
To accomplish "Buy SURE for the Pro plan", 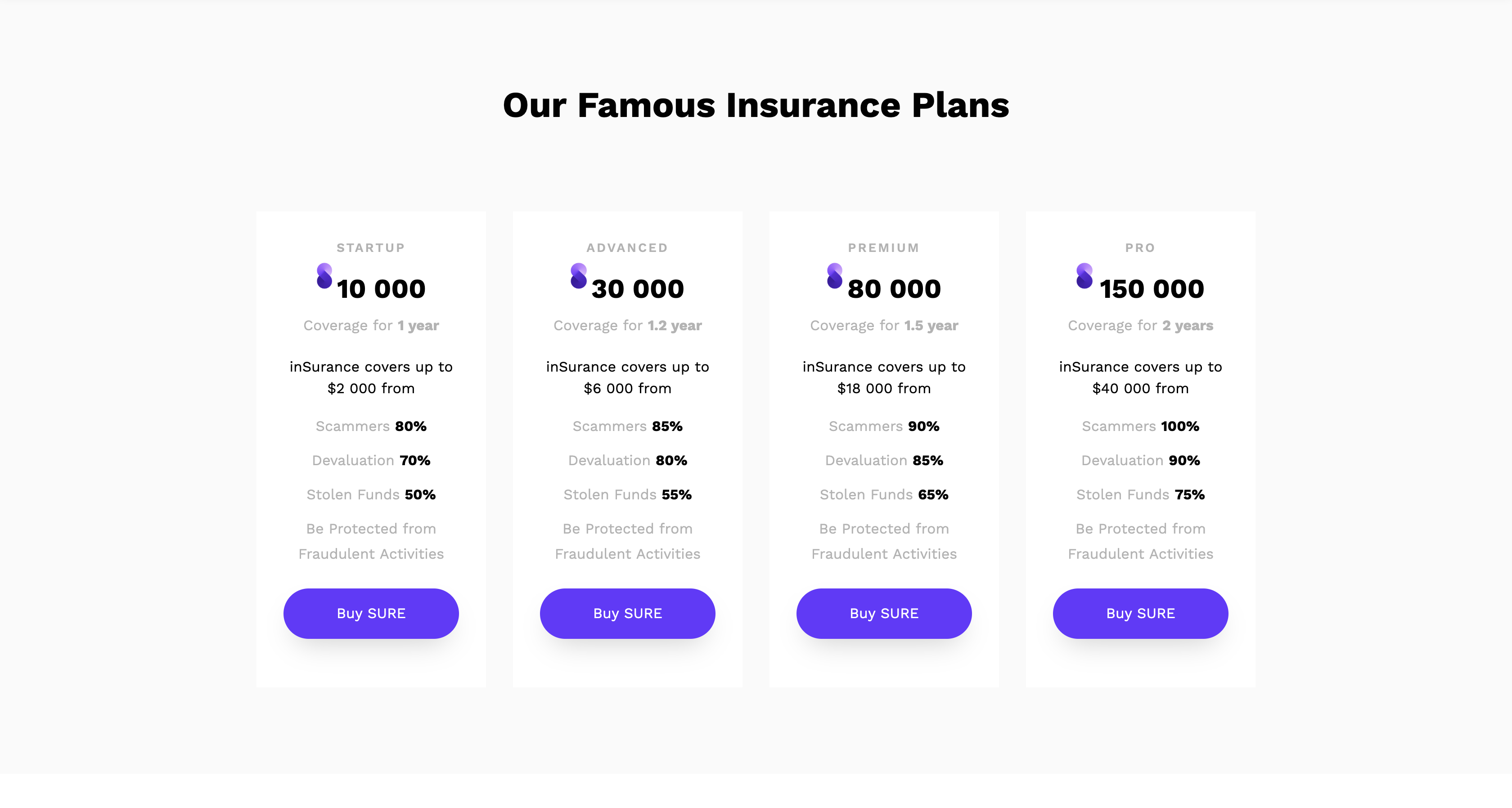I will pos(1140,613).
